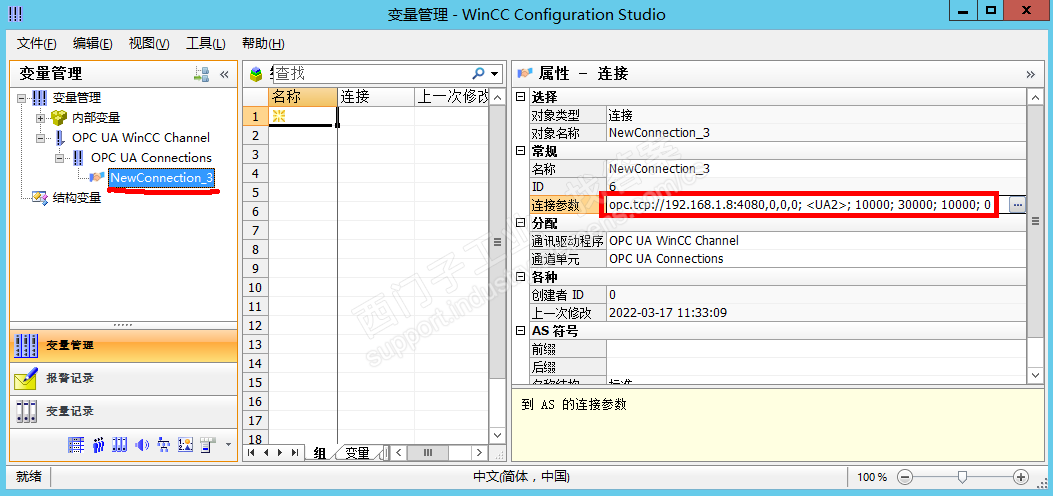Click the 名称 column header

pos(303,97)
